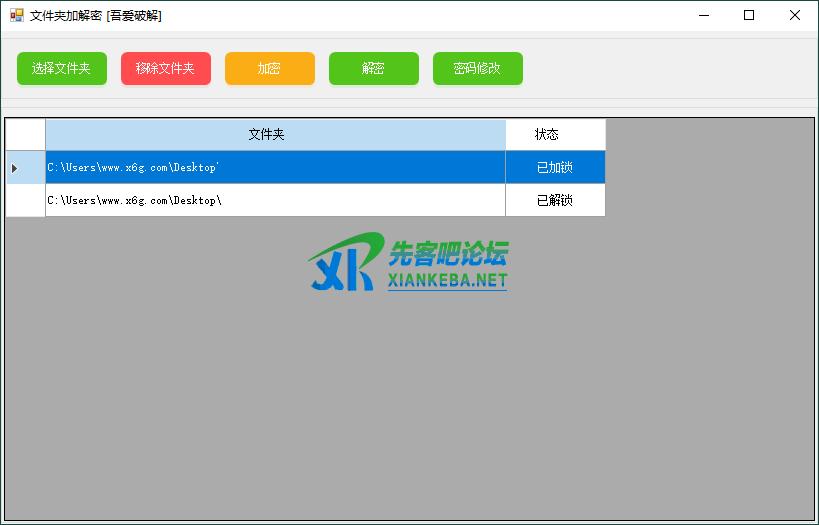819x525 pixels.
Task: Click the 已加锁 status cell
Action: tap(555, 167)
